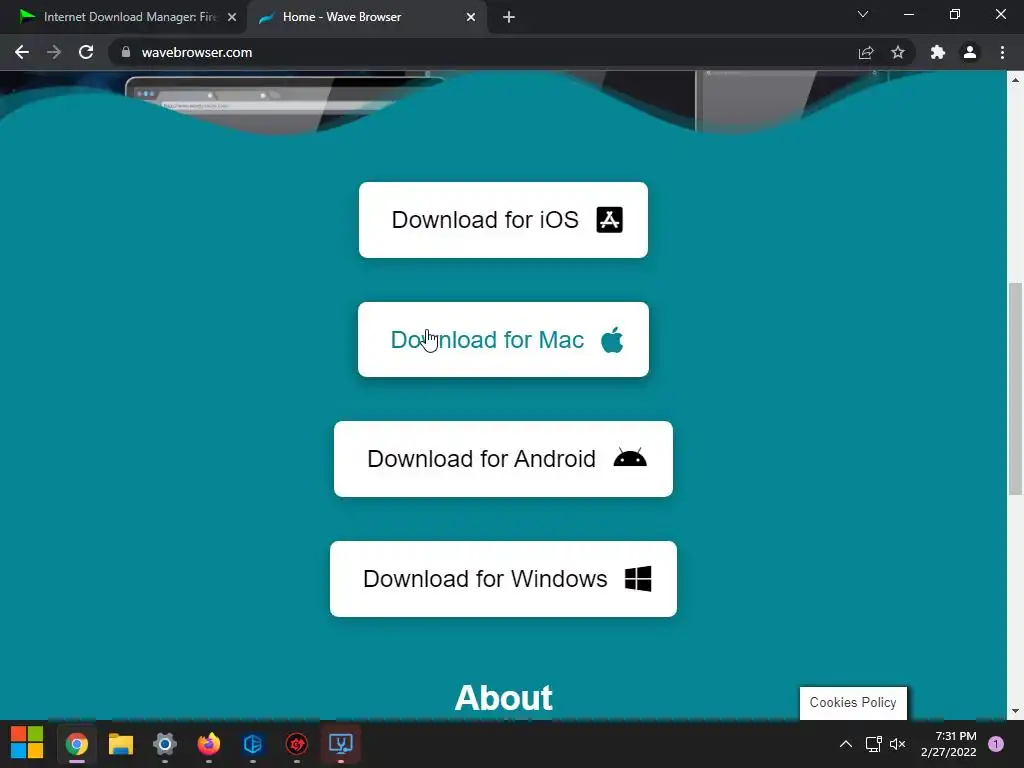This screenshot has width=1024, height=768.
Task: Minimize the browser window
Action: pos(909,14)
